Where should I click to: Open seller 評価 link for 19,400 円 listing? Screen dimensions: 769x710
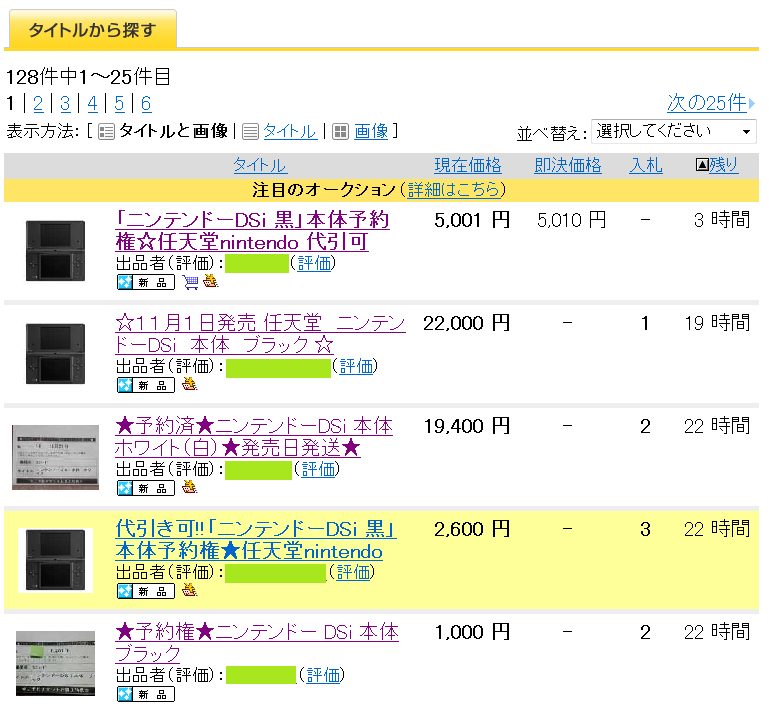point(318,469)
